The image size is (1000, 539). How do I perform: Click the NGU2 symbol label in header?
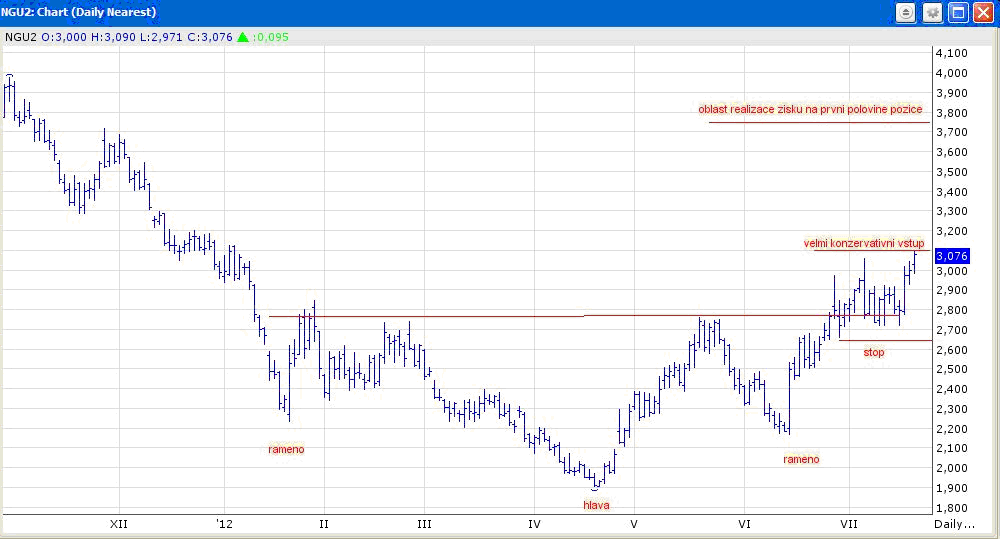[x=21, y=37]
